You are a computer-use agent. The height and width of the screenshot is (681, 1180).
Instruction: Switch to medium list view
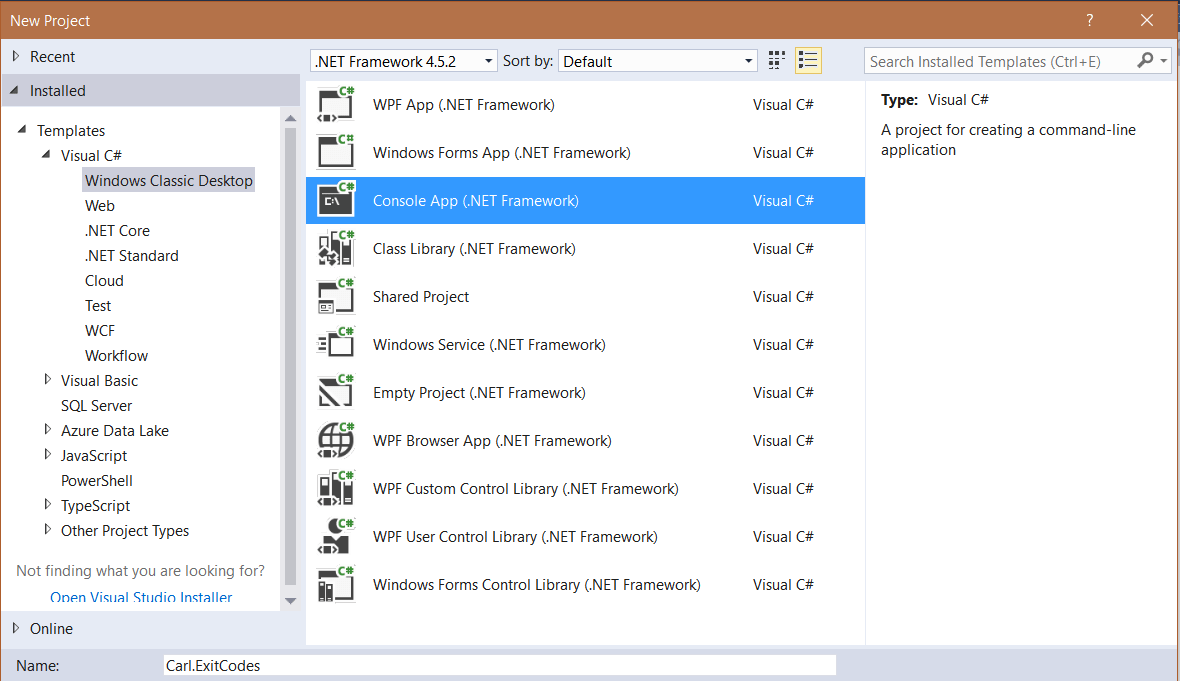coord(808,60)
